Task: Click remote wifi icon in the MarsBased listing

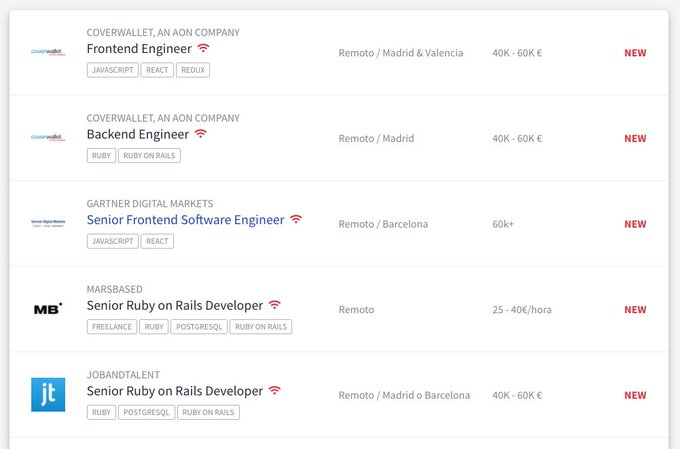Action: point(275,304)
